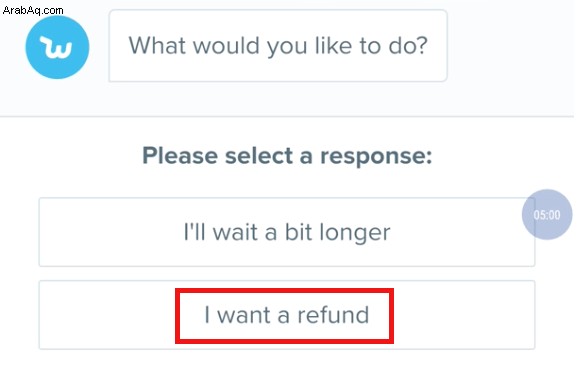Viewport: 588px width, 369px height.
Task: Click the 'Please select a response:' heading
Action: [x=287, y=155]
